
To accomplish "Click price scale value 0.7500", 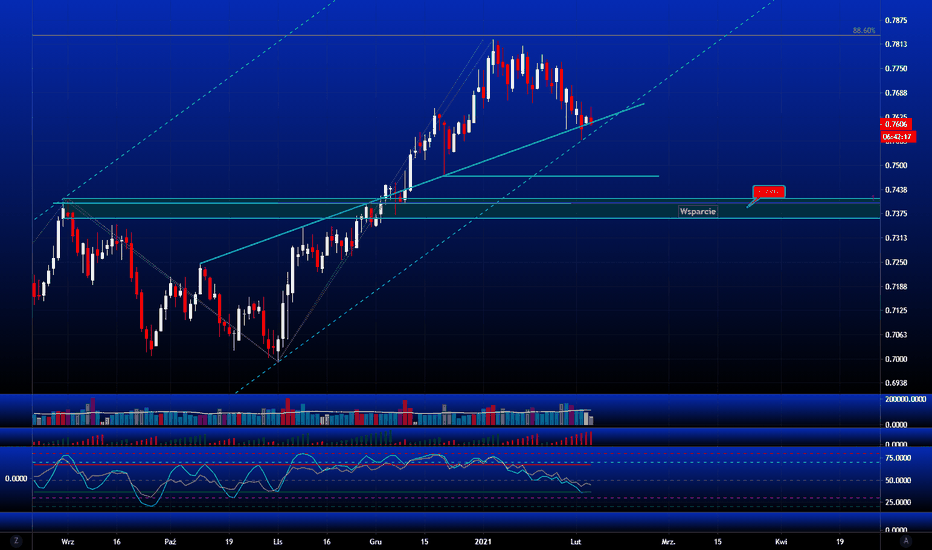I will click(896, 165).
